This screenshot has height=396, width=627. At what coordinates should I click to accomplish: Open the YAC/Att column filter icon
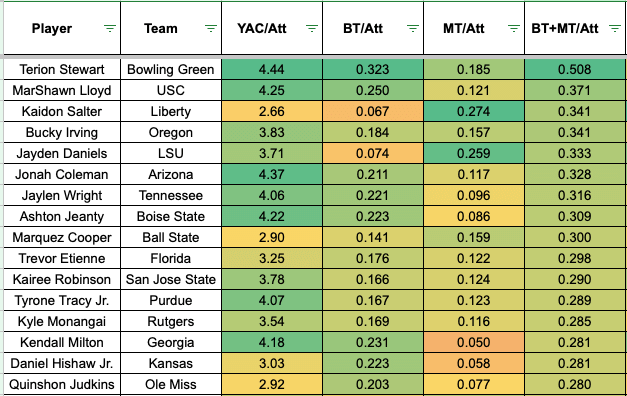pos(312,28)
